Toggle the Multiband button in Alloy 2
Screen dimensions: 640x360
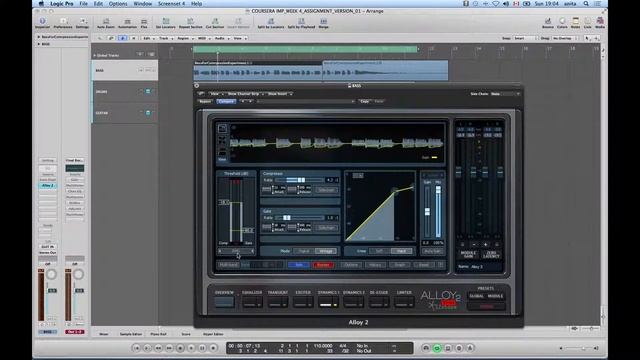click(228, 265)
